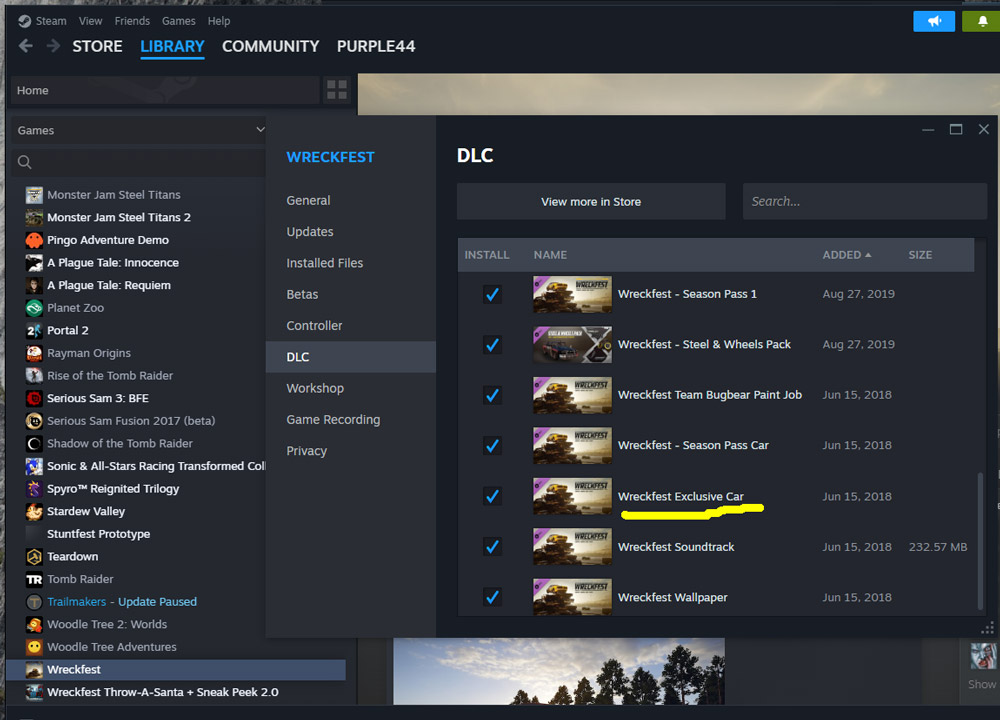Open the PURPLE44 profile tab
The height and width of the screenshot is (720, 1000).
[x=376, y=46]
